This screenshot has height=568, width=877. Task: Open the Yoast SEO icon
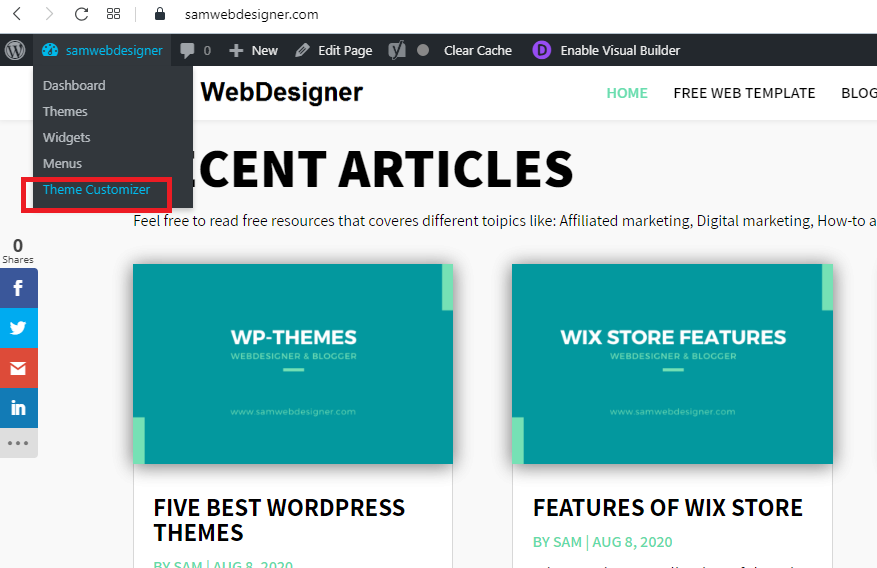(x=397, y=50)
